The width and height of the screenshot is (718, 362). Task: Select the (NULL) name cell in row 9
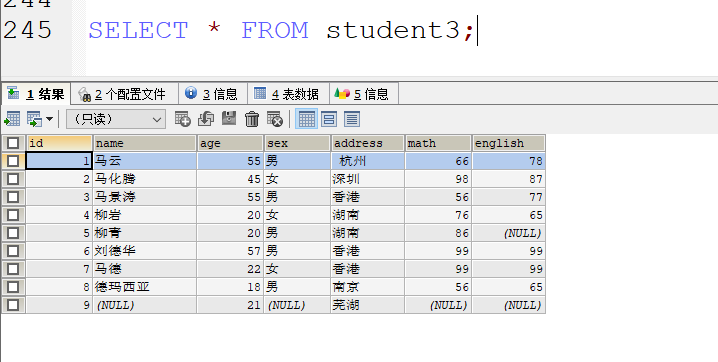click(x=145, y=305)
